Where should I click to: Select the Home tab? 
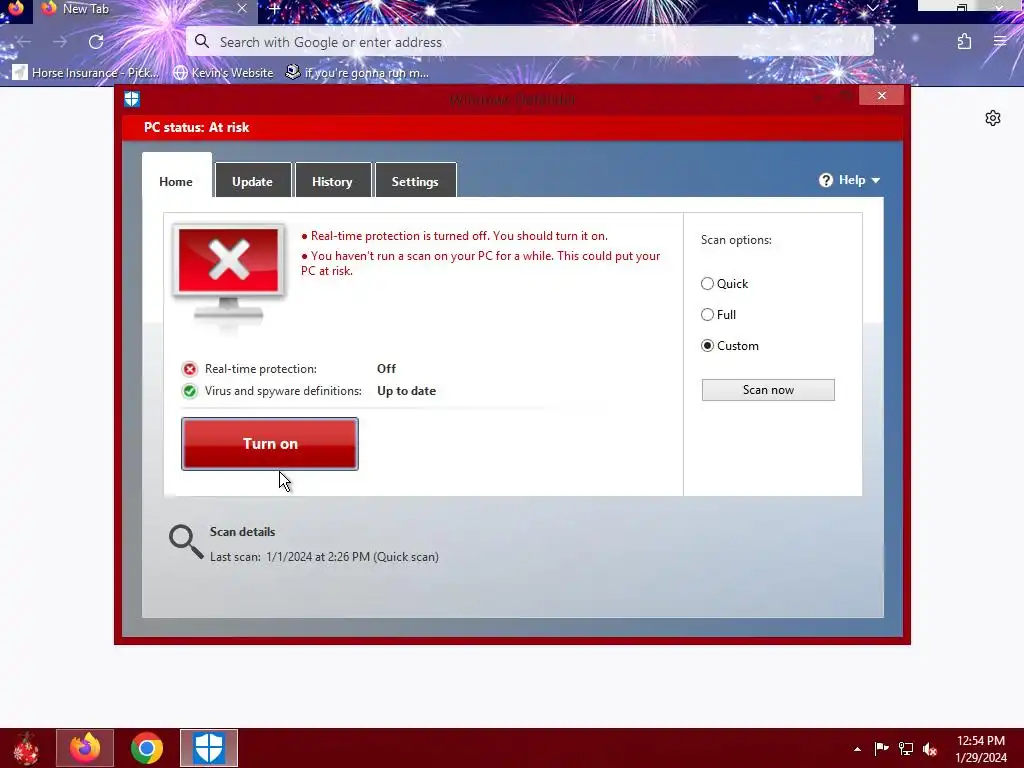click(x=176, y=176)
